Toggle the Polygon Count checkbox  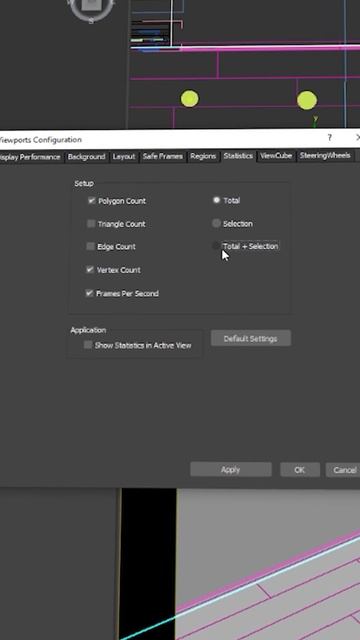pyautogui.click(x=91, y=200)
